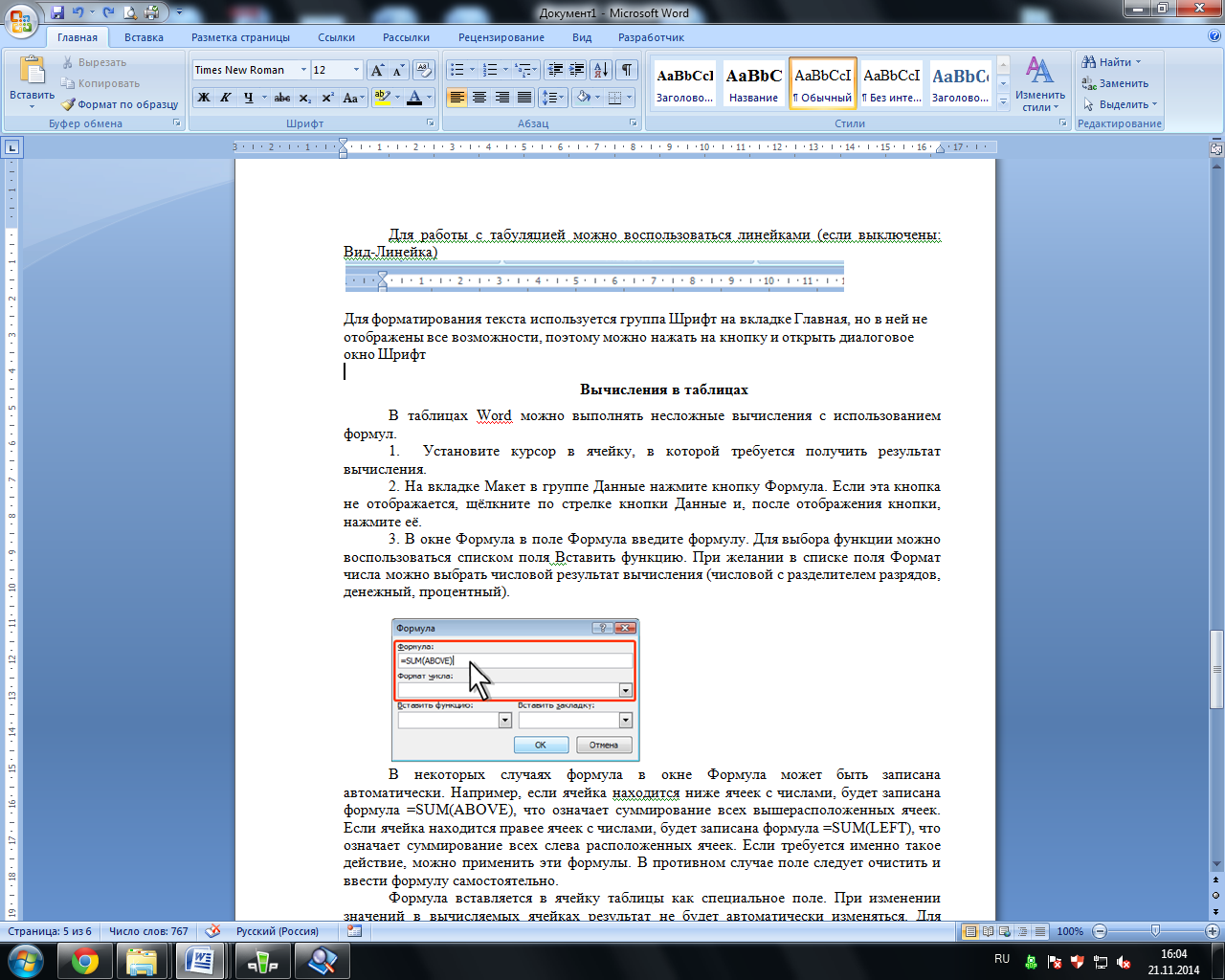Click the spelling check status icon
Viewport: 1225px width, 980px height.
pyautogui.click(x=212, y=931)
